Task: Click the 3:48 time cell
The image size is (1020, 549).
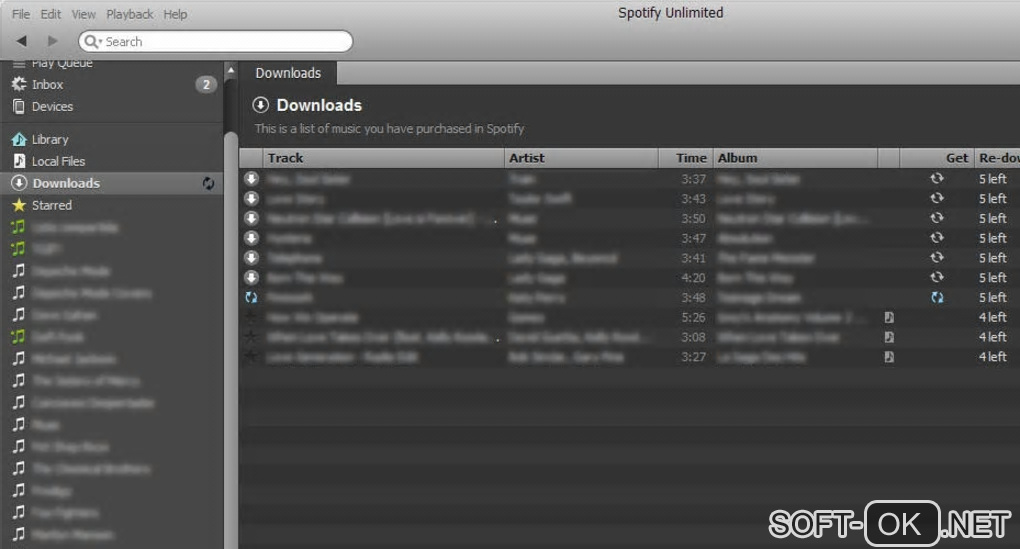Action: 693,298
